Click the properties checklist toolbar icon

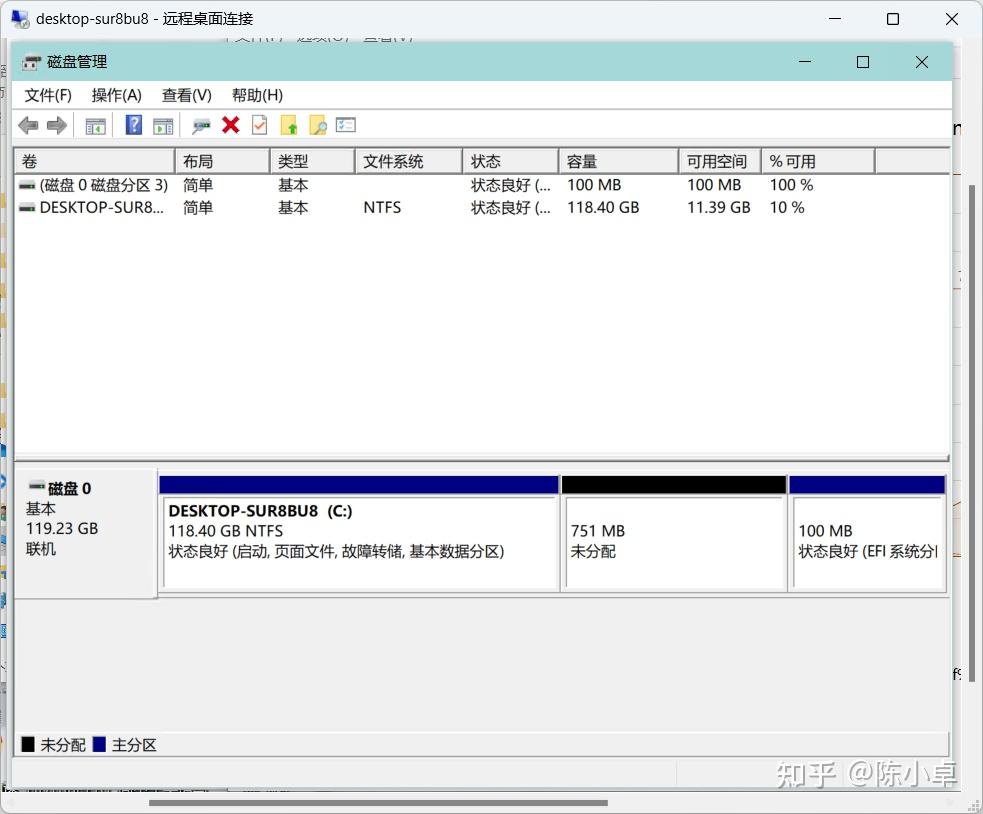pyautogui.click(x=346, y=124)
